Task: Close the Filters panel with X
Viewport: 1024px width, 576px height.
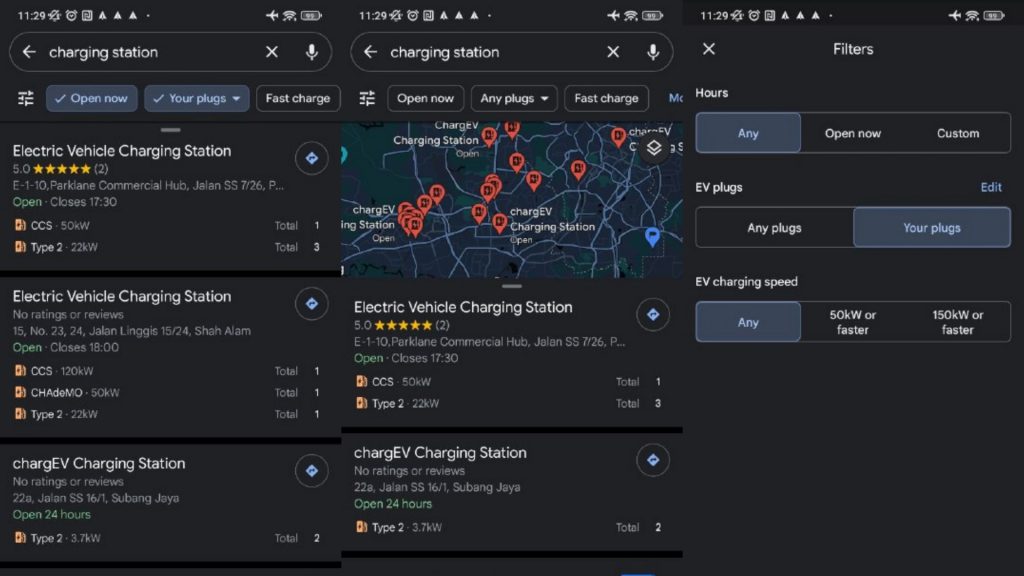Action: (709, 49)
